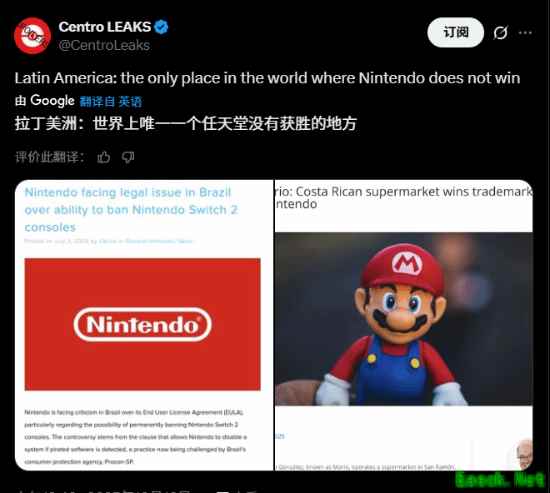The height and width of the screenshot is (493, 550).
Task: Click the Nintendo Switch 2 article headline
Action: point(131,210)
